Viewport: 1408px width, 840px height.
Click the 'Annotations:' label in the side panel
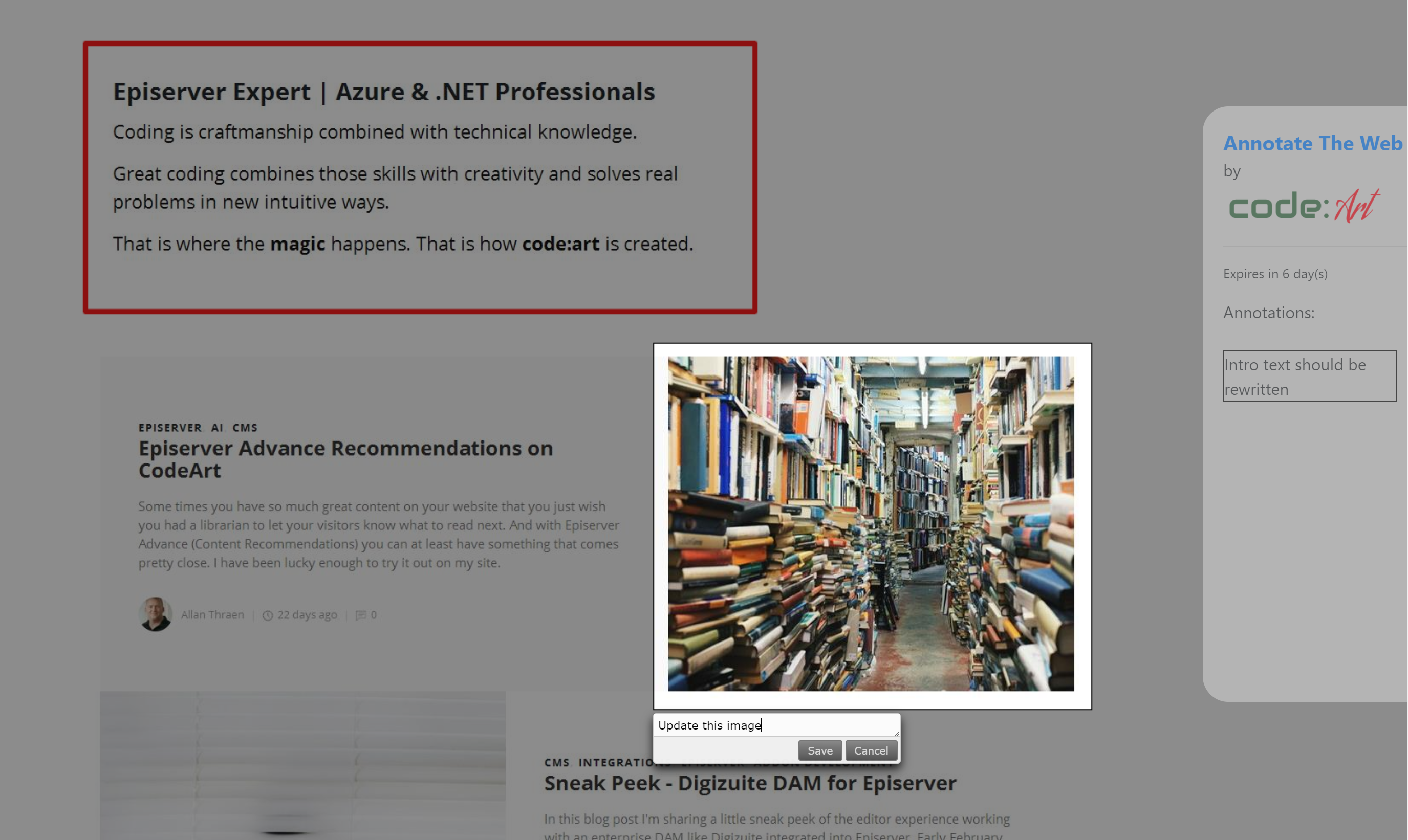click(x=1269, y=313)
